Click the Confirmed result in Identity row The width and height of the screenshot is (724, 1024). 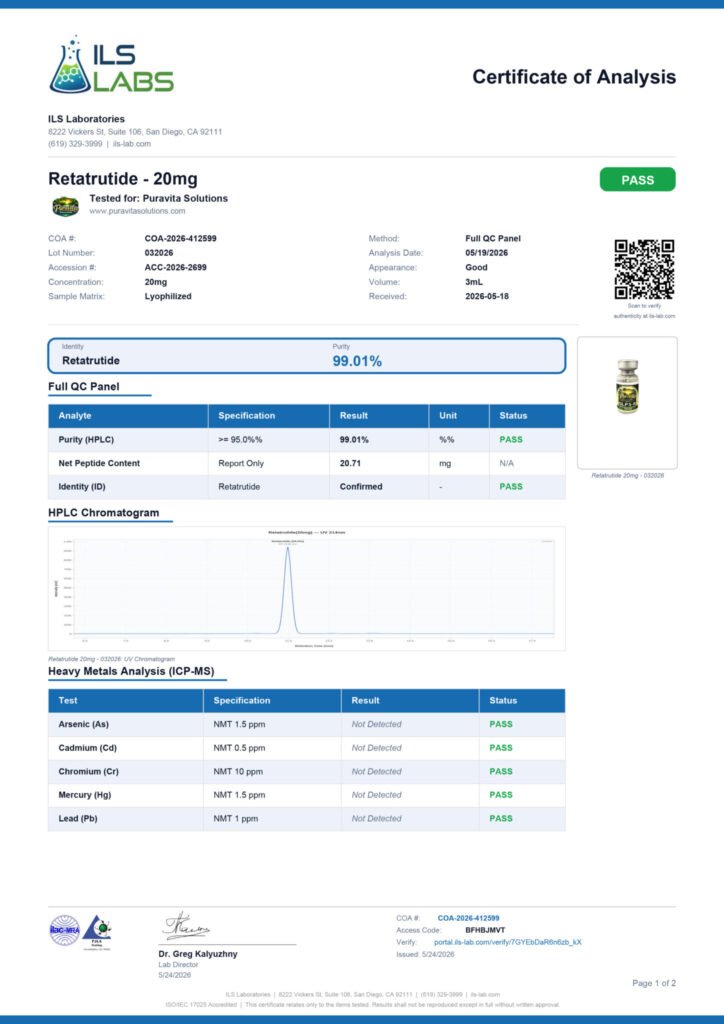point(361,487)
